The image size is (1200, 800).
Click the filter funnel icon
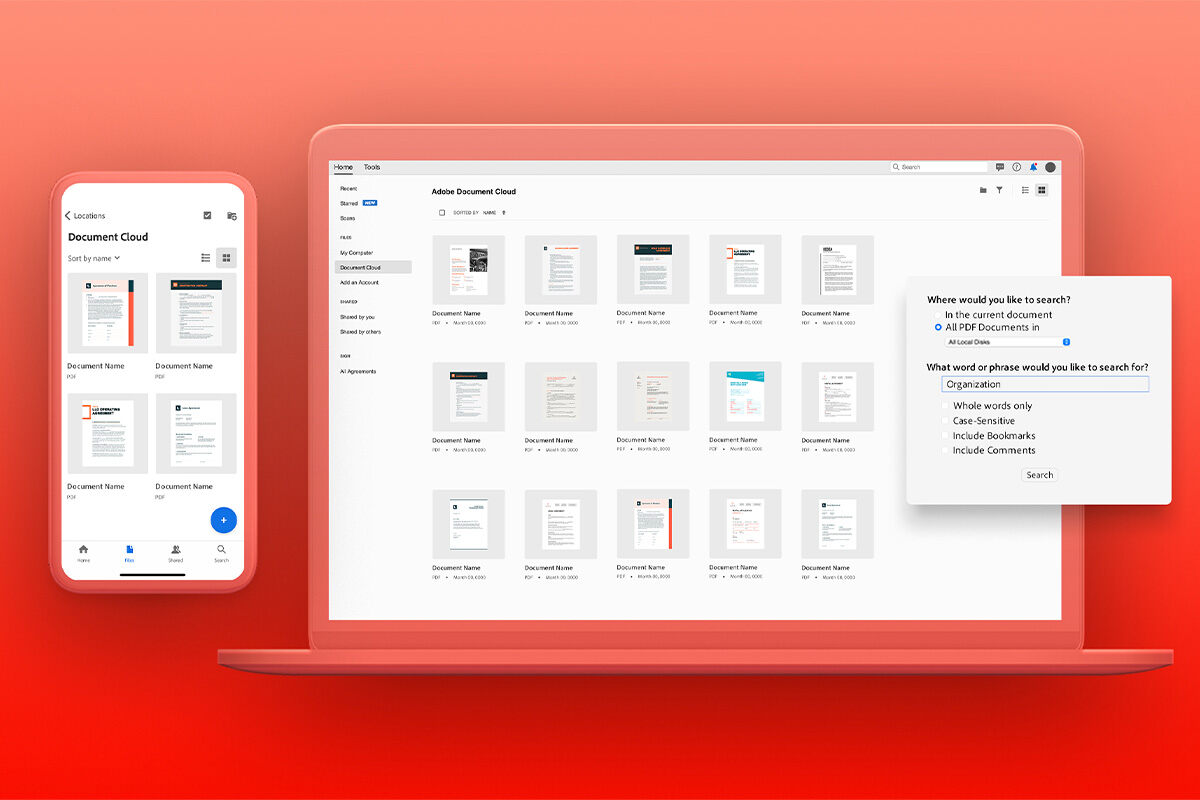(999, 190)
